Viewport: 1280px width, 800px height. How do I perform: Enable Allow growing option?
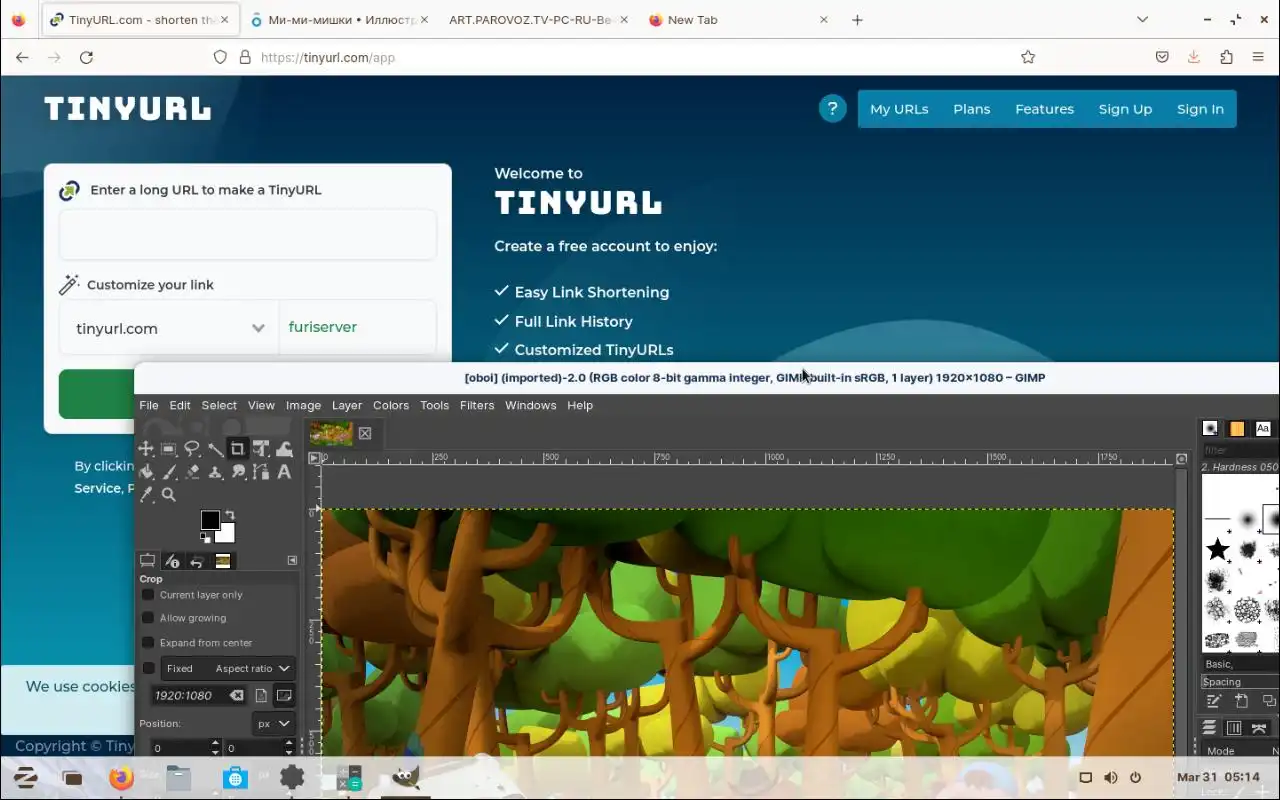[x=148, y=618]
